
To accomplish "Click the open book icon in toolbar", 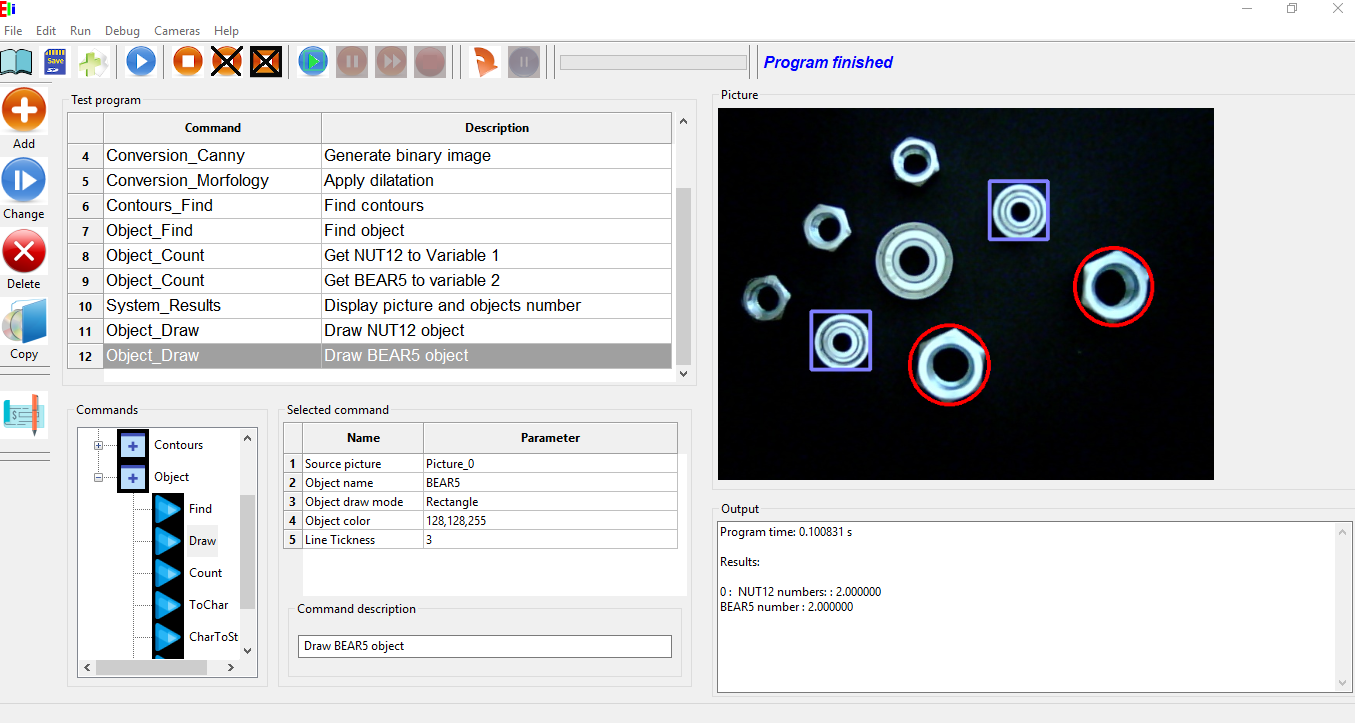I will (x=16, y=62).
